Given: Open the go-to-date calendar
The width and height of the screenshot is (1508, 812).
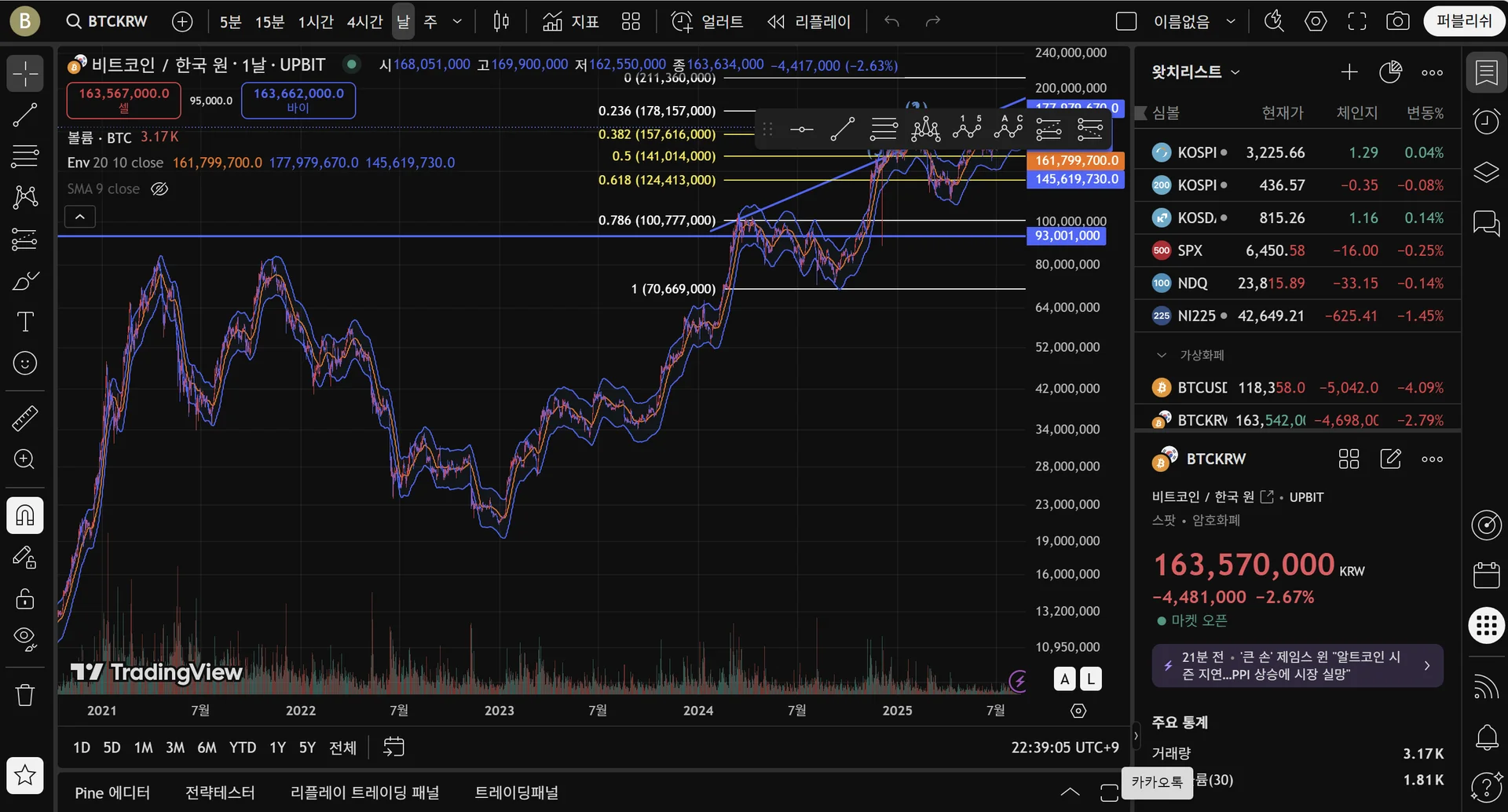Looking at the screenshot, I should click(393, 747).
